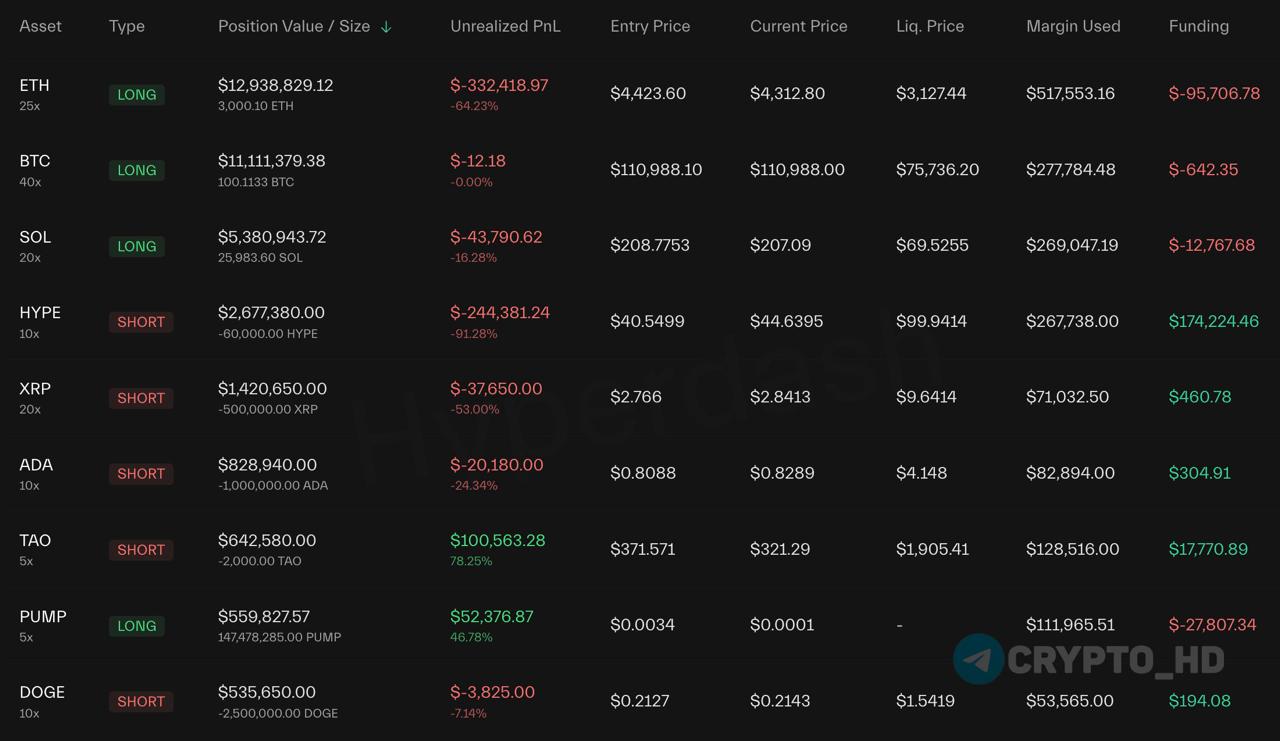The height and width of the screenshot is (741, 1280).
Task: Click the Margin Used column header
Action: coord(1073,26)
